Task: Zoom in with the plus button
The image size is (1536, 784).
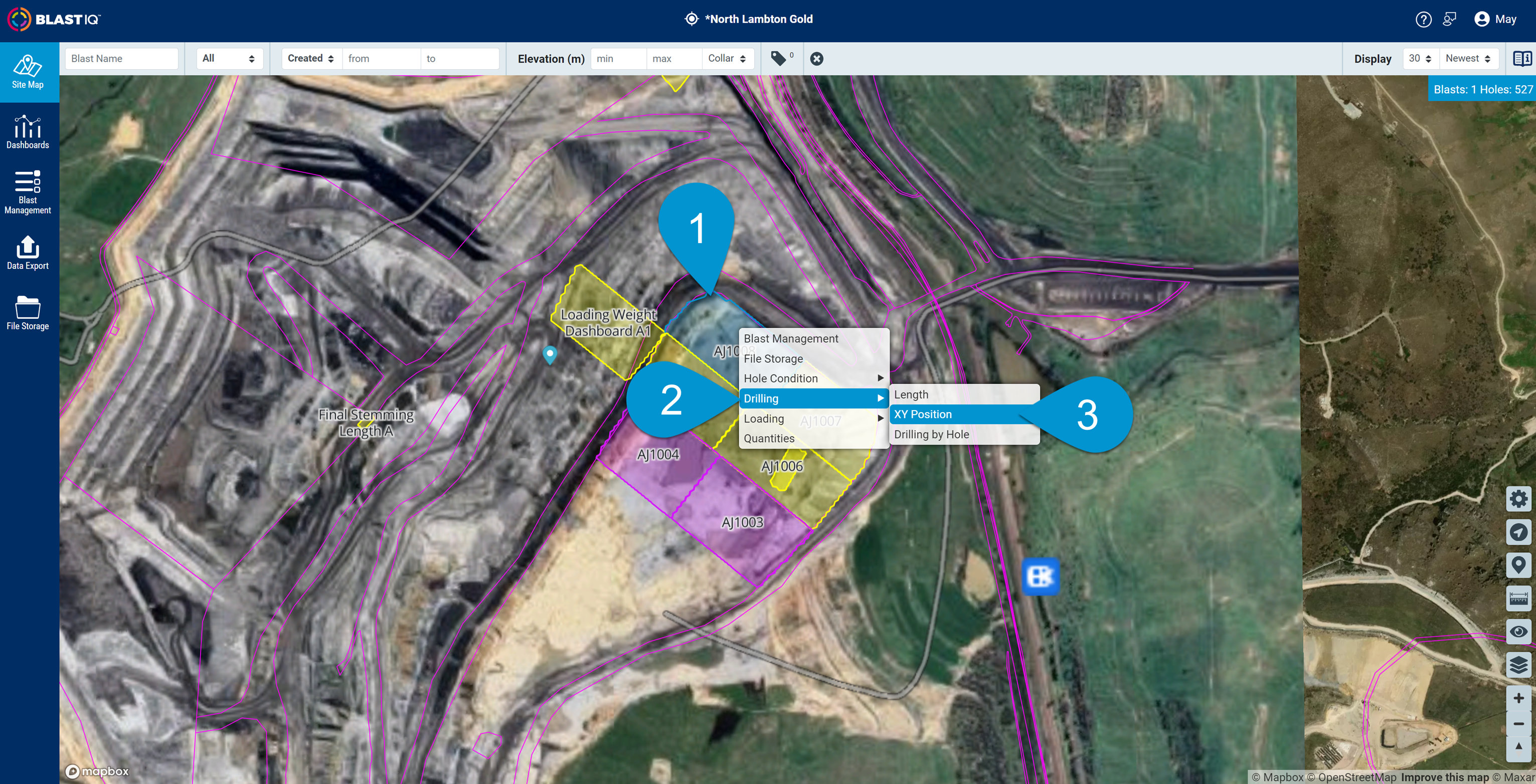Action: click(1518, 698)
